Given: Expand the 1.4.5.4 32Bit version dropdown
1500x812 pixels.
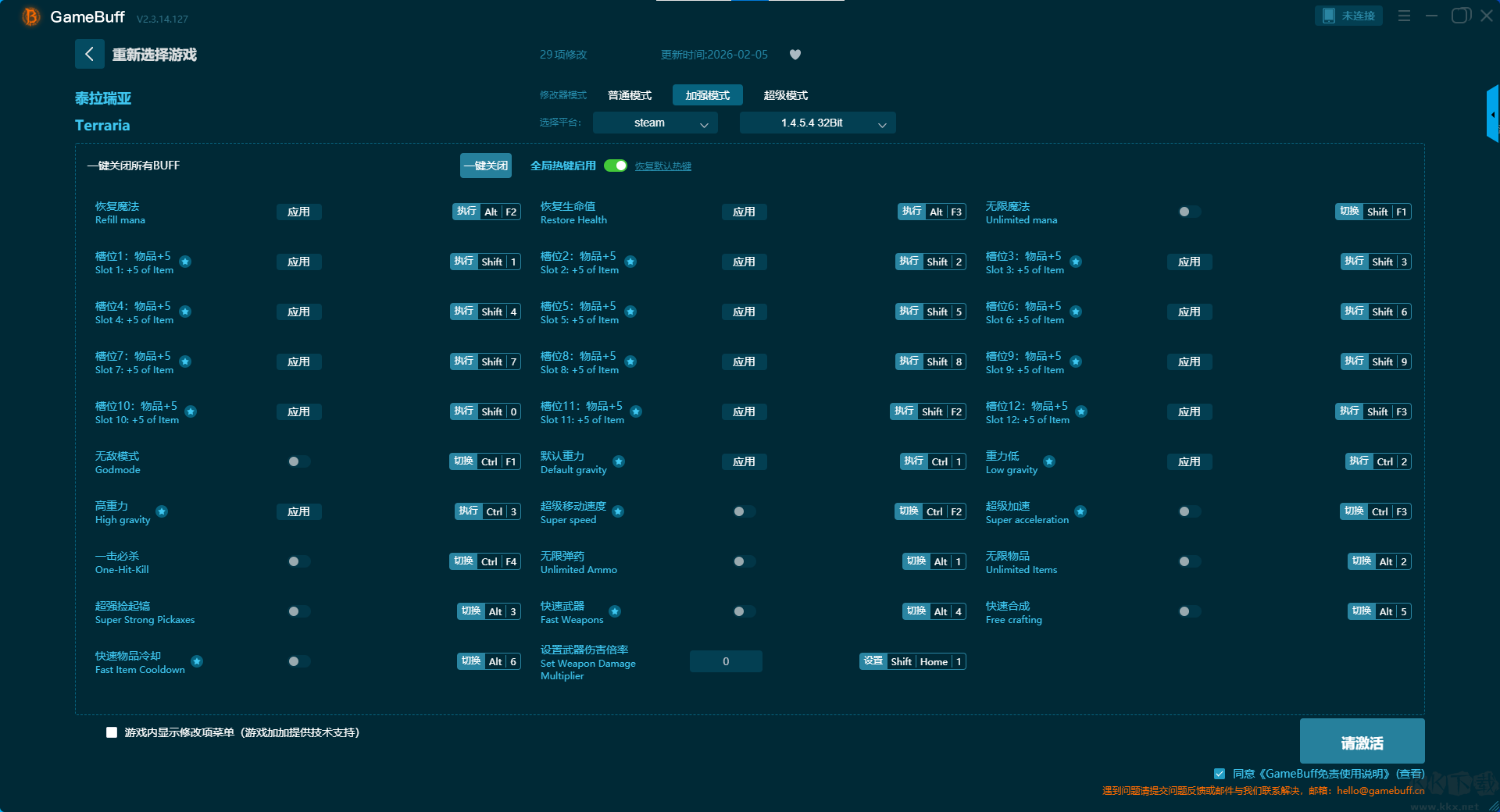Looking at the screenshot, I should click(x=817, y=123).
